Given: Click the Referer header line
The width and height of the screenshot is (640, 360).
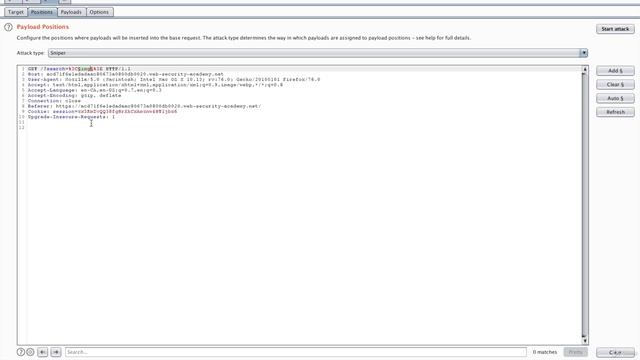Looking at the screenshot, I should click(x=144, y=106).
